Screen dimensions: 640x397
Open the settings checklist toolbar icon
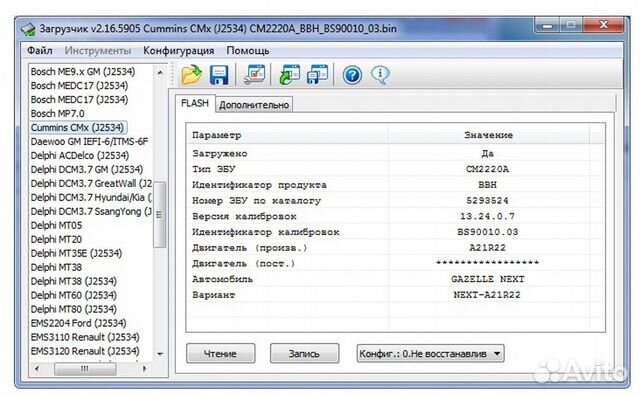pyautogui.click(x=254, y=75)
